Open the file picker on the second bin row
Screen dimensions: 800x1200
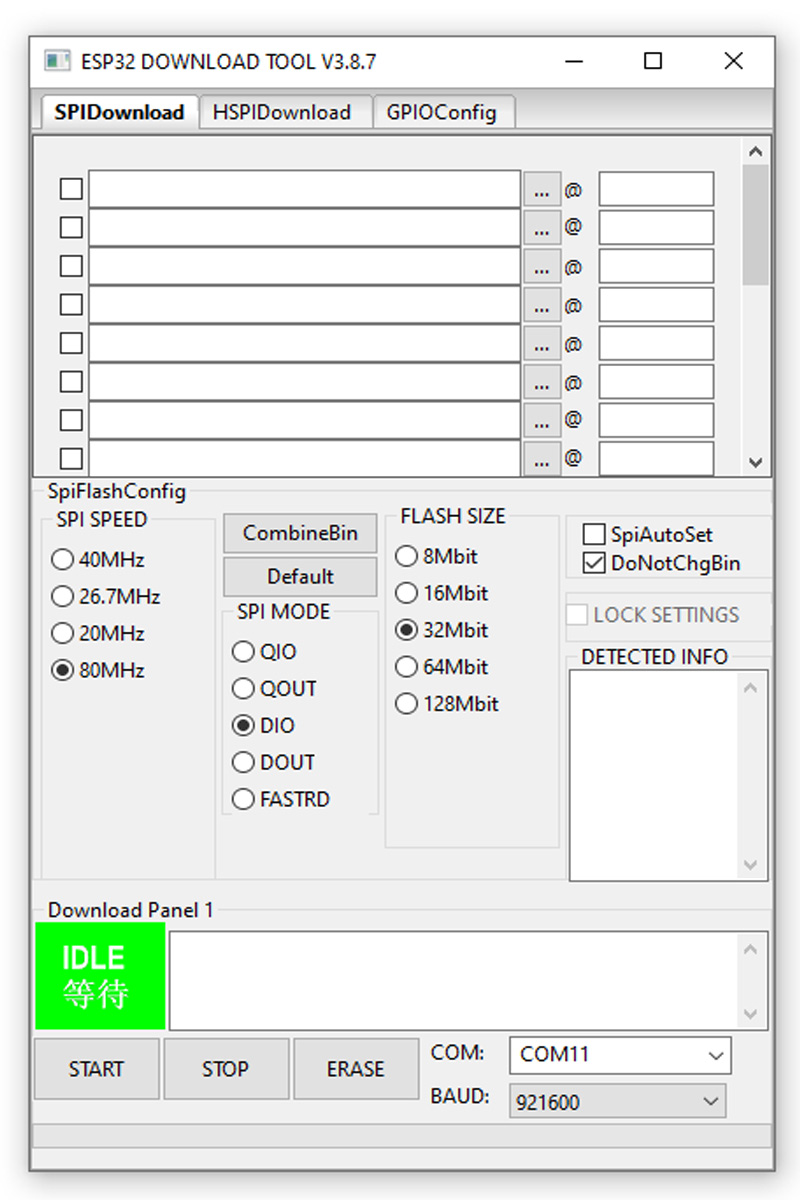542,227
